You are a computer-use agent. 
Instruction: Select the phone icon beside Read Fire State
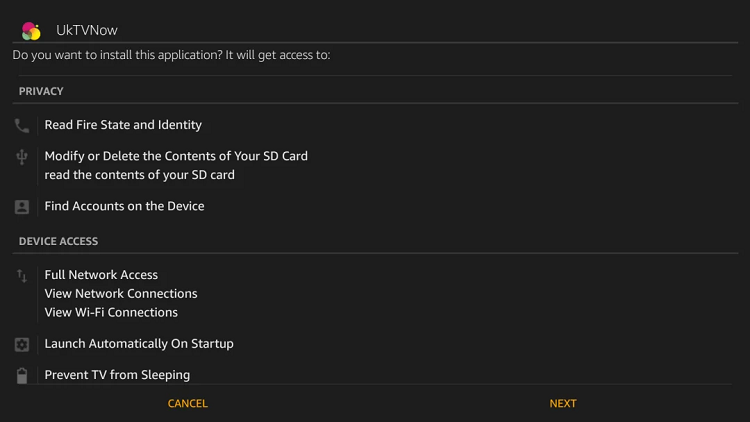coord(22,126)
